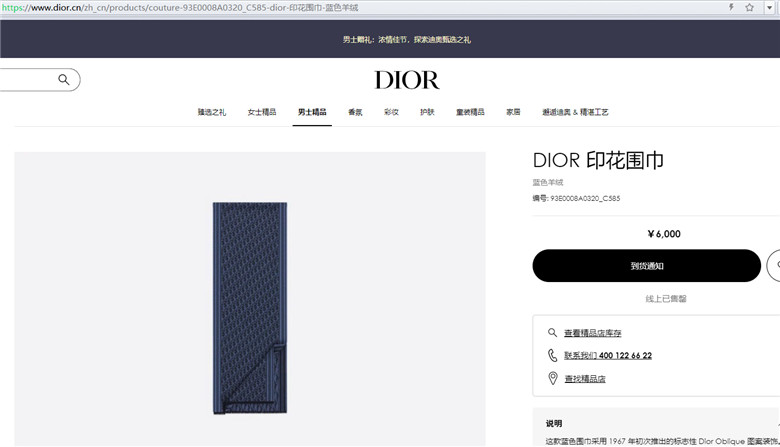Click the phone contact icon
The image size is (780, 447).
click(552, 355)
